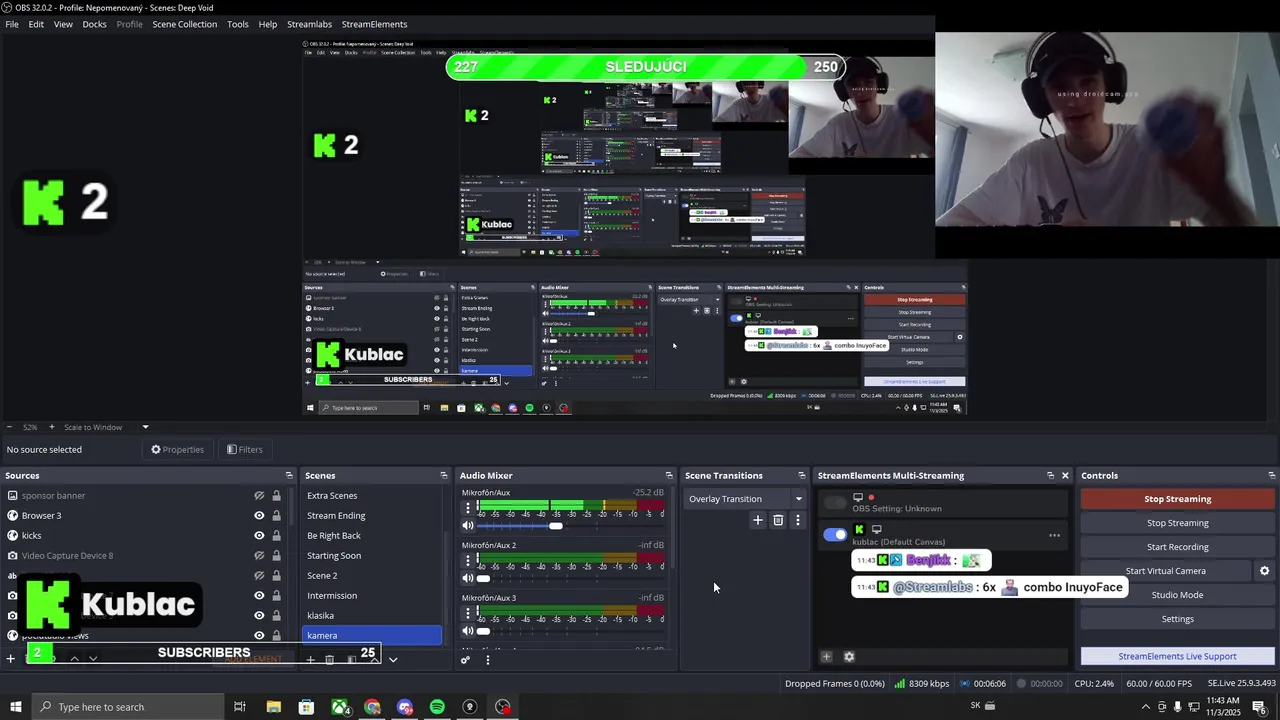The height and width of the screenshot is (720, 1280).
Task: Adjust Mikrofón/Aux 3 volume slider
Action: [484, 631]
